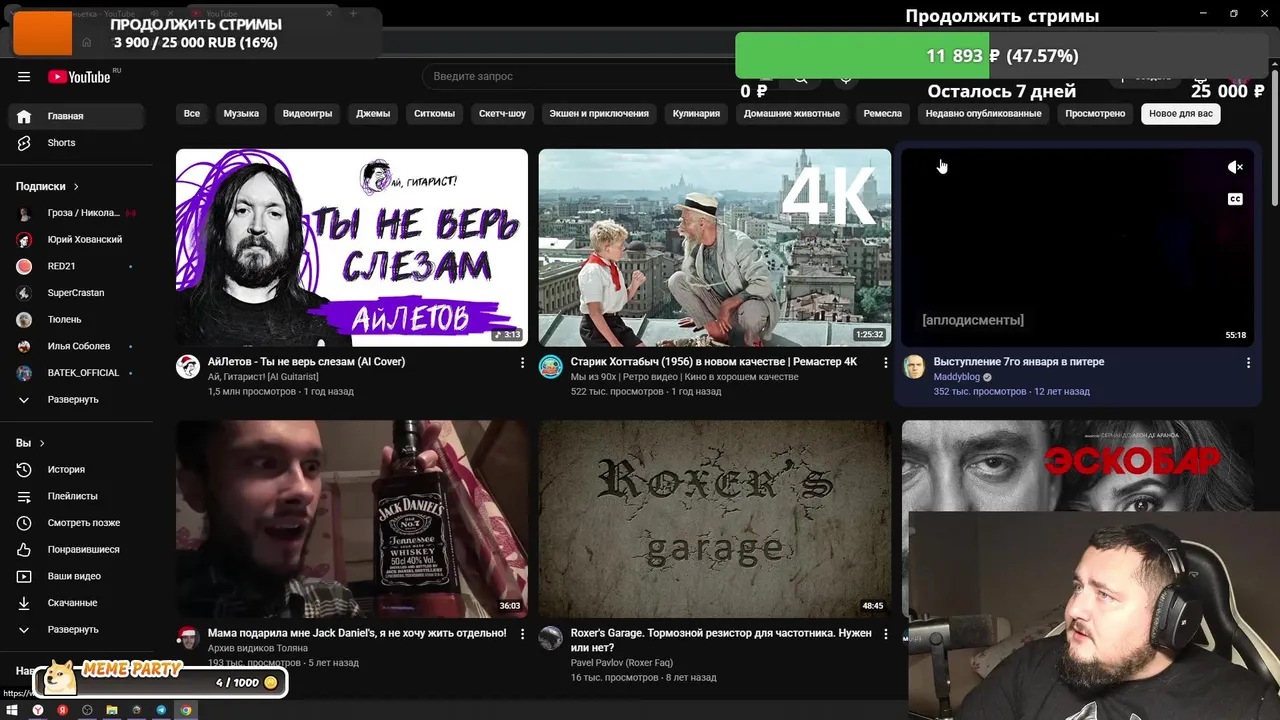Click Maddyblog channel avatar
Image resolution: width=1280 pixels, height=720 pixels.
click(914, 366)
